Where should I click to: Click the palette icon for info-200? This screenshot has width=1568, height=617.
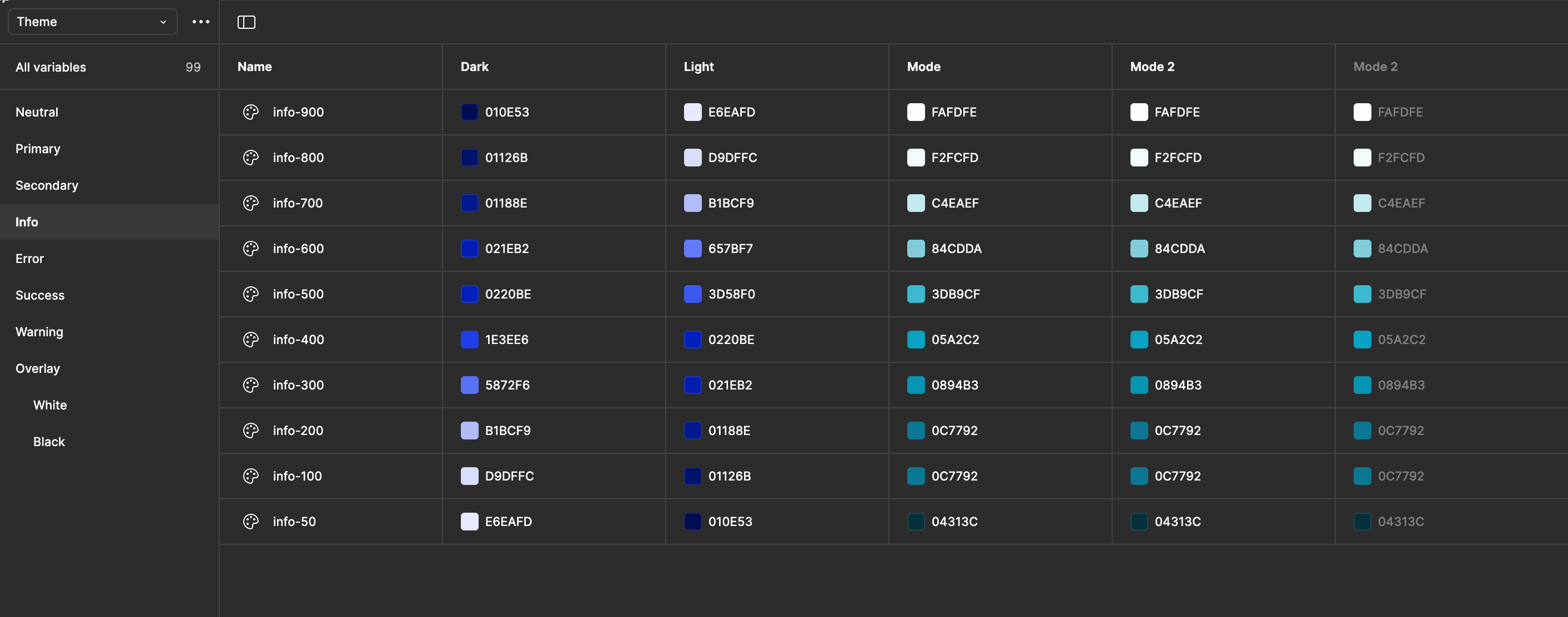click(251, 431)
